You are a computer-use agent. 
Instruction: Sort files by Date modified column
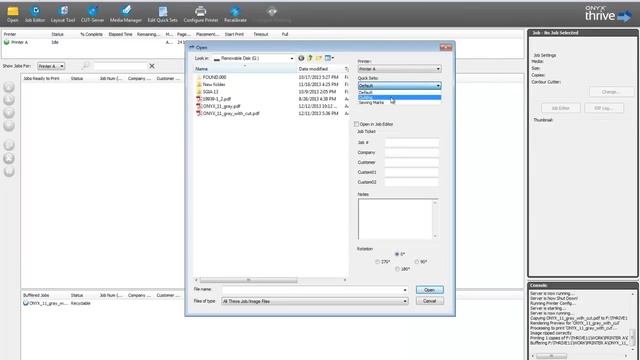coord(320,69)
